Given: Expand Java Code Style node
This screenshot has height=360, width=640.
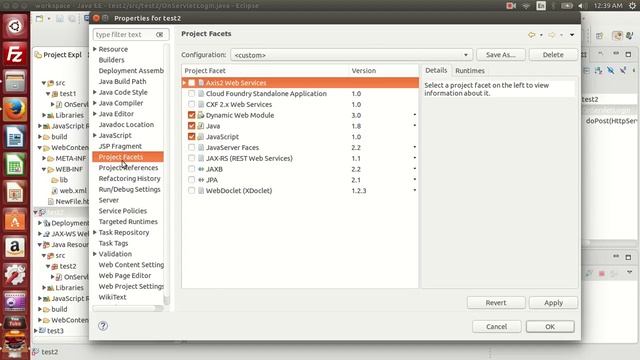Looking at the screenshot, I should point(95,92).
